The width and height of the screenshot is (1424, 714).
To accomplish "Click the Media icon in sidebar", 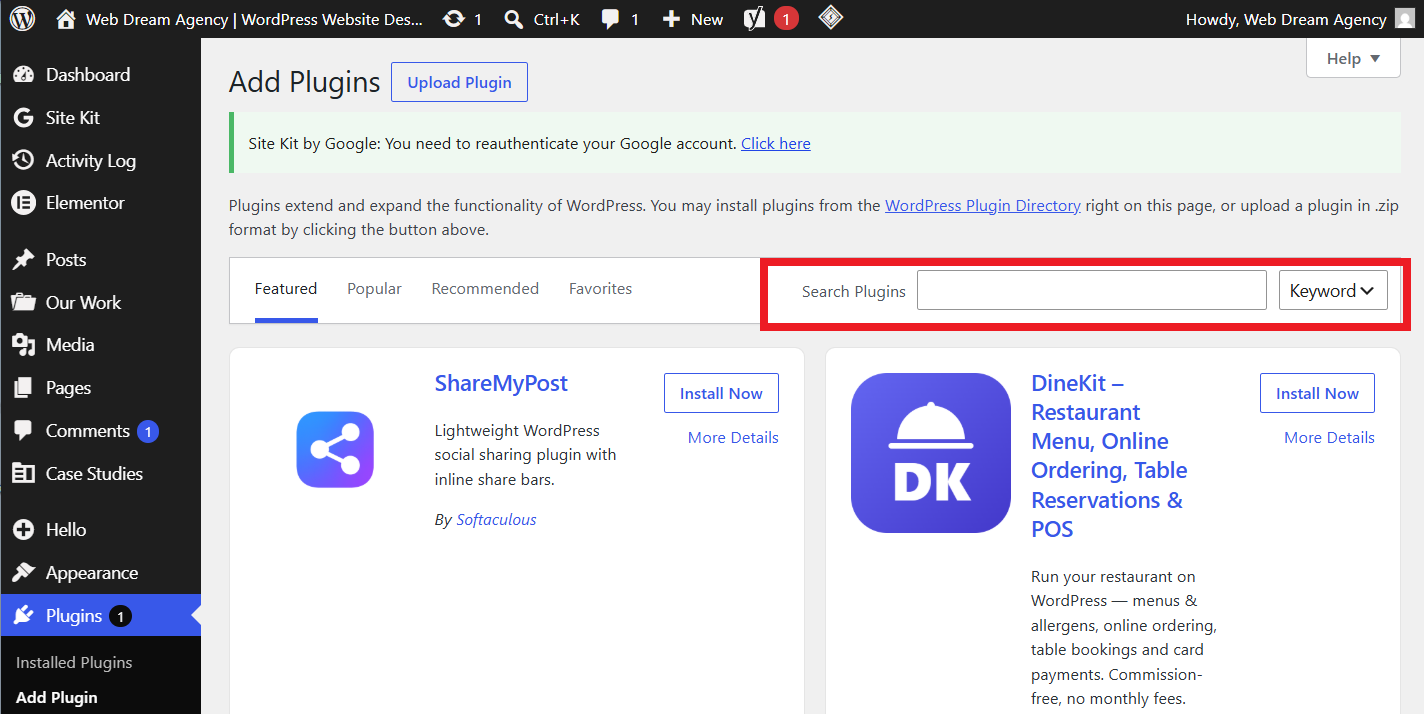I will click(x=24, y=345).
